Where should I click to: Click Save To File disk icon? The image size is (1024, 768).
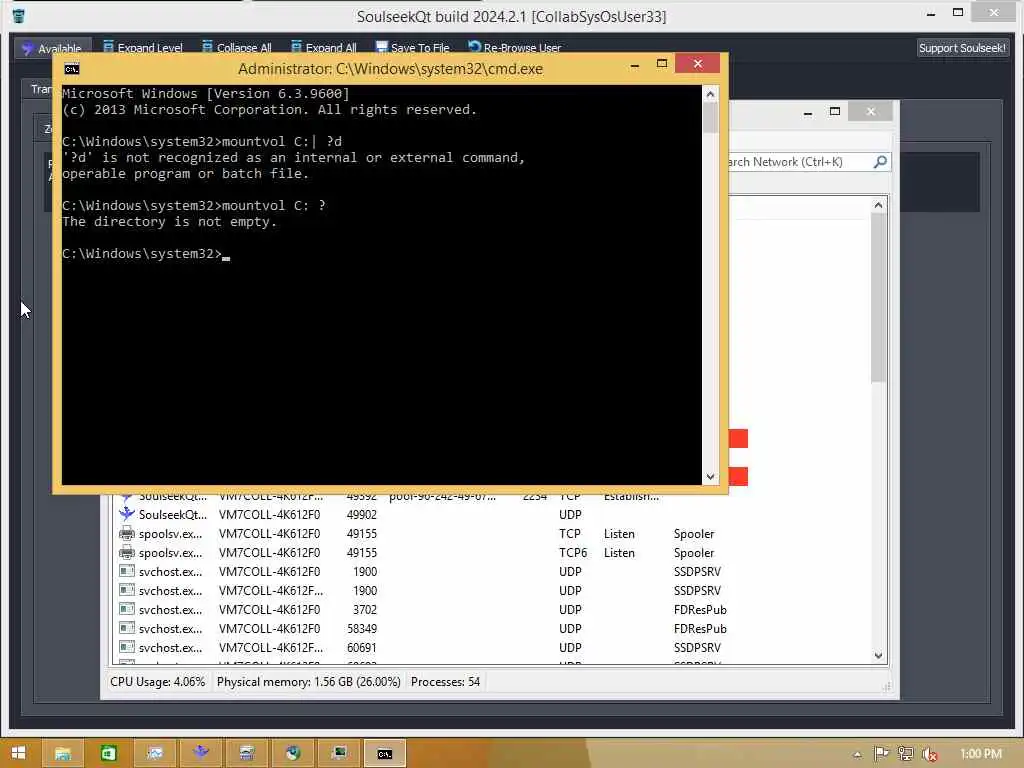381,46
